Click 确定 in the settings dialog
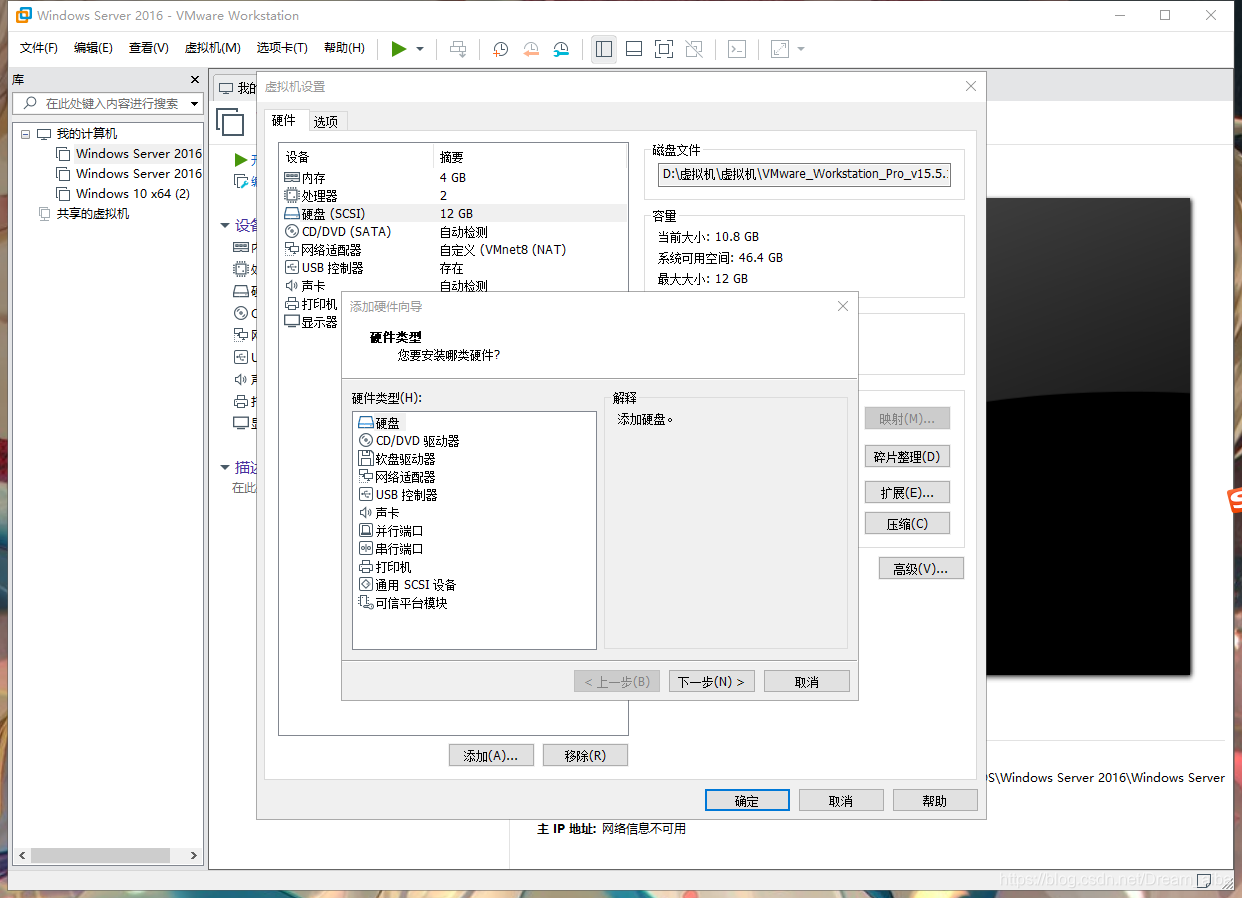The width and height of the screenshot is (1242, 898). [747, 801]
